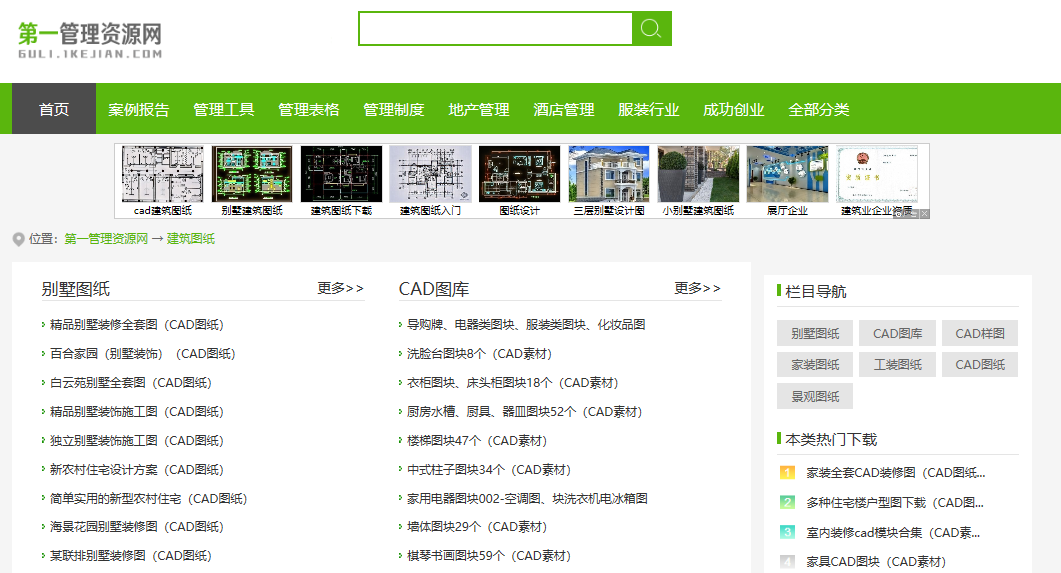Screen dimensions: 1061x573
Task: Go to 酒店管理 in navigation bar
Action: (564, 109)
